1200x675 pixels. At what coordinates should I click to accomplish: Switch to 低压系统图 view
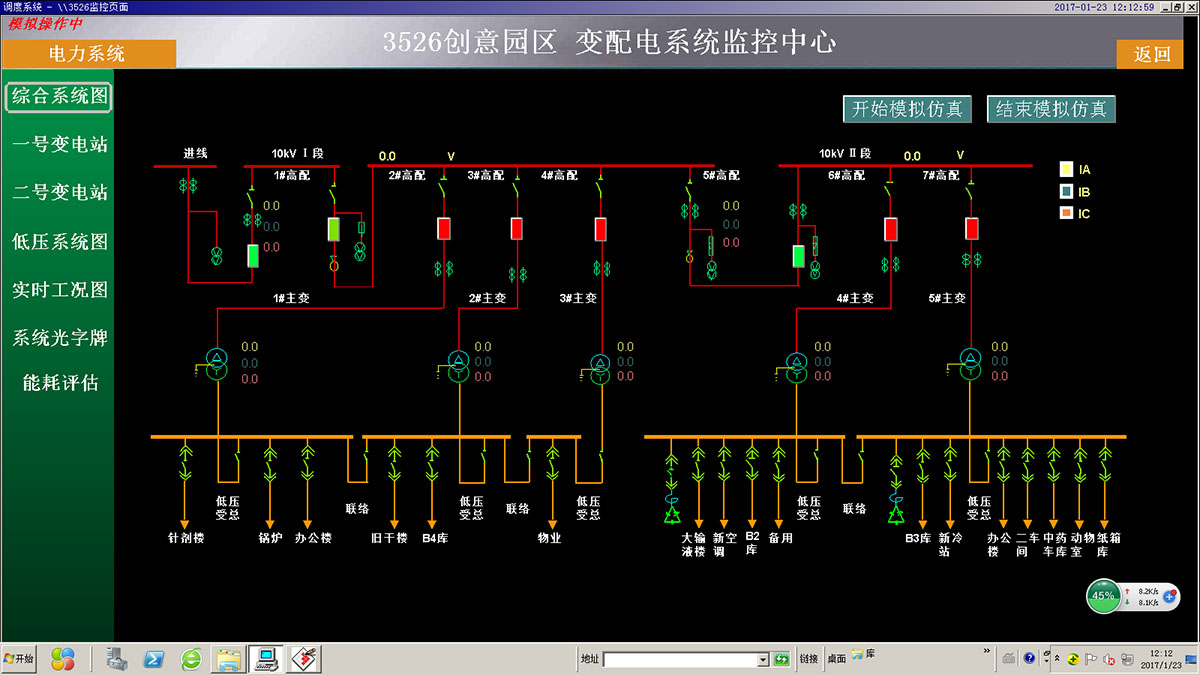pyautogui.click(x=59, y=242)
